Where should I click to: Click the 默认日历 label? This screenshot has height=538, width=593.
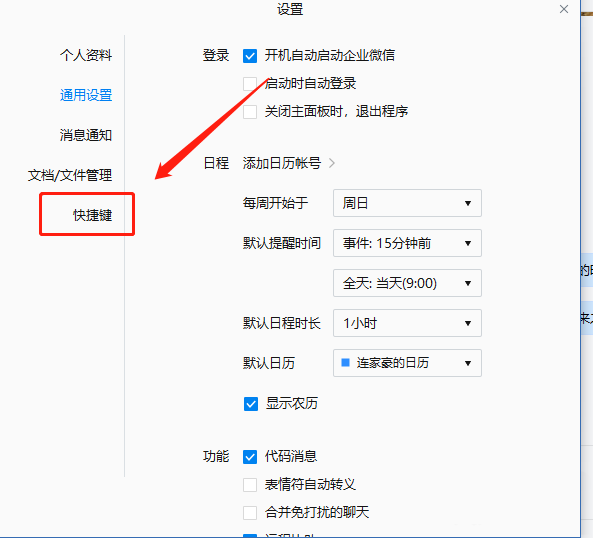pos(269,363)
